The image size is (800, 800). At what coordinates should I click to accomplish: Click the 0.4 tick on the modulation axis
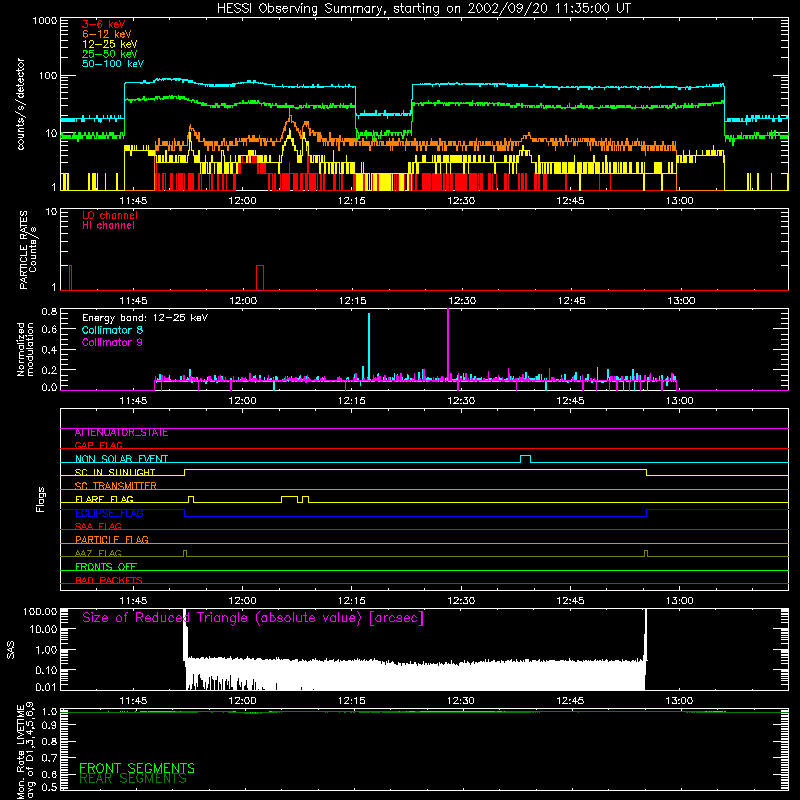pyautogui.click(x=49, y=350)
